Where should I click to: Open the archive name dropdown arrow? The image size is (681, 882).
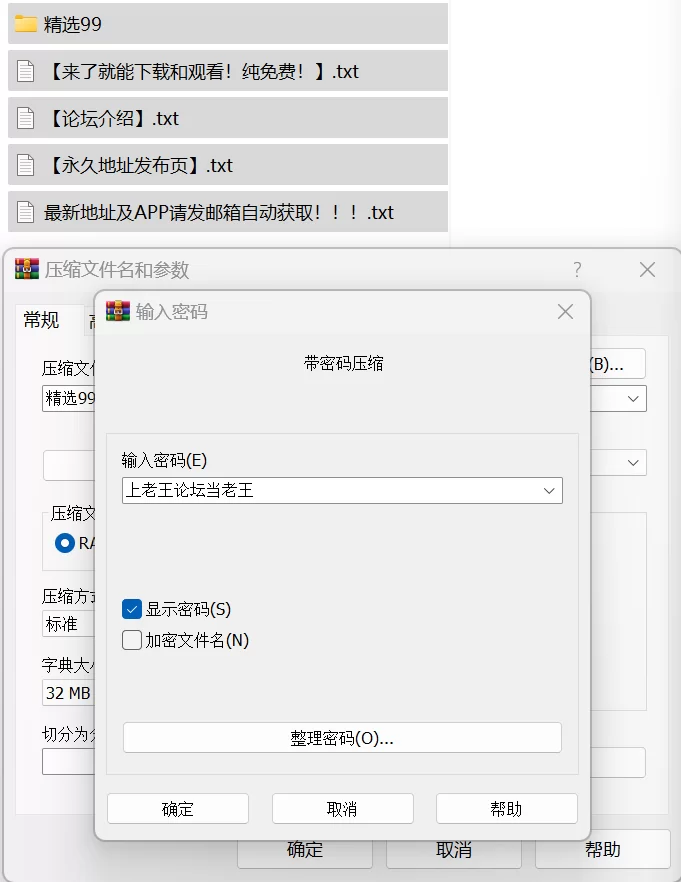(x=633, y=398)
